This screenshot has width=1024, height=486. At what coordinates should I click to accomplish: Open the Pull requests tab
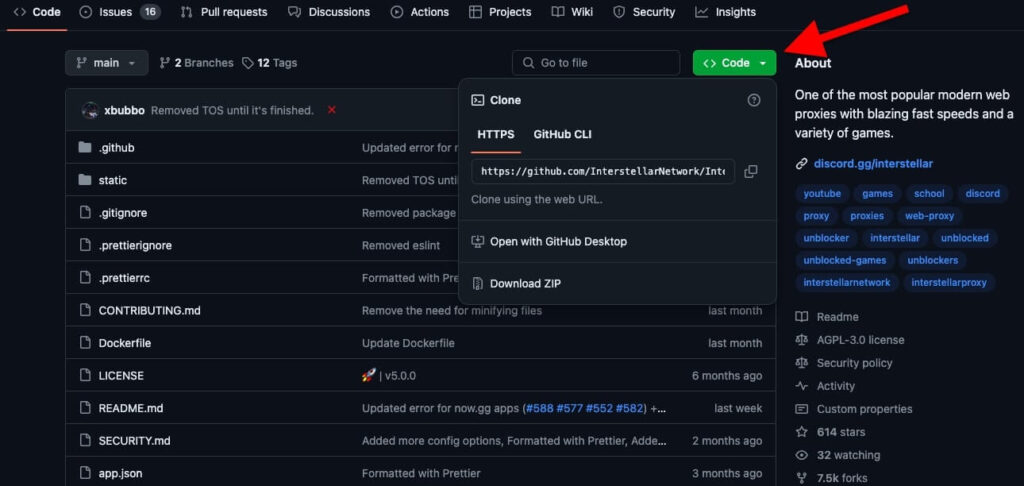click(224, 12)
